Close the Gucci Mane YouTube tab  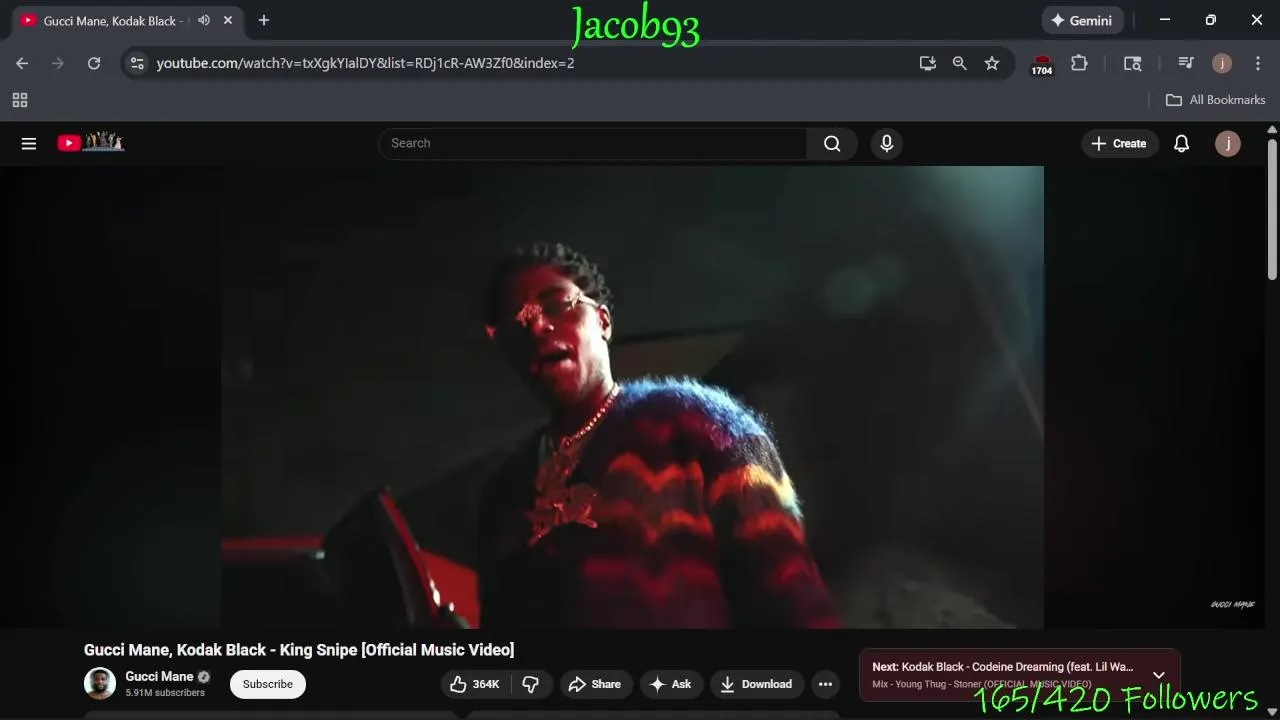[x=228, y=20]
